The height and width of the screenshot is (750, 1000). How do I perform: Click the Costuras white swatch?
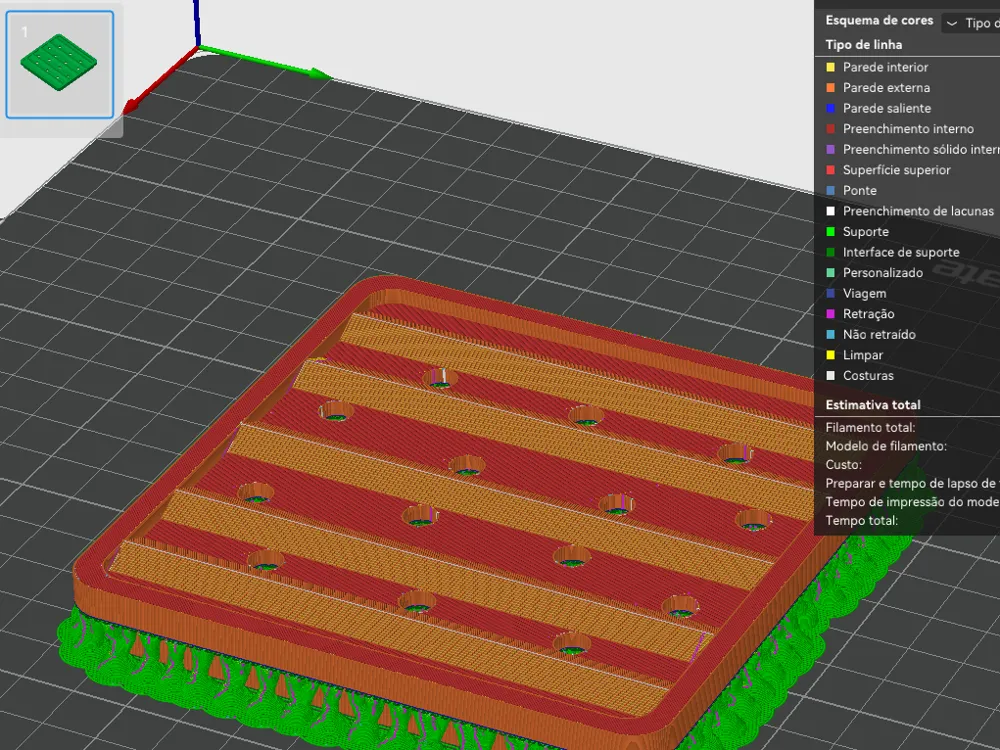pyautogui.click(x=830, y=376)
